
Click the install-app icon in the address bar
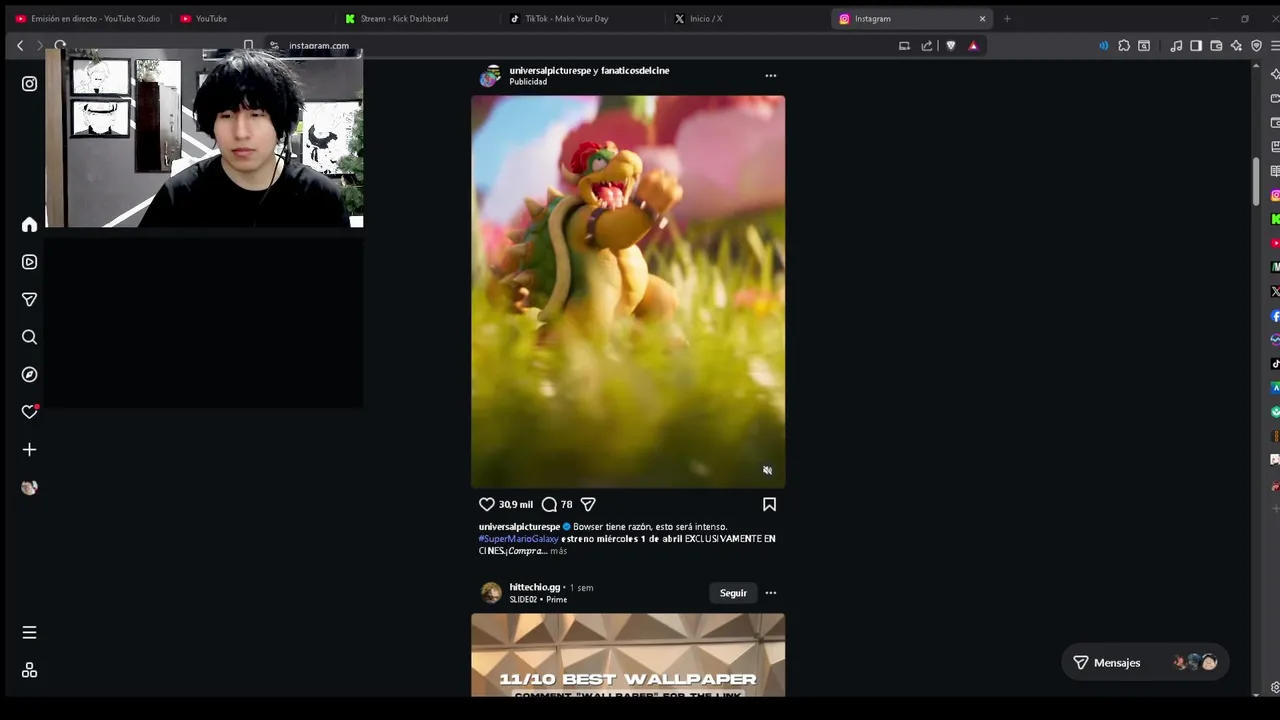coord(904,45)
